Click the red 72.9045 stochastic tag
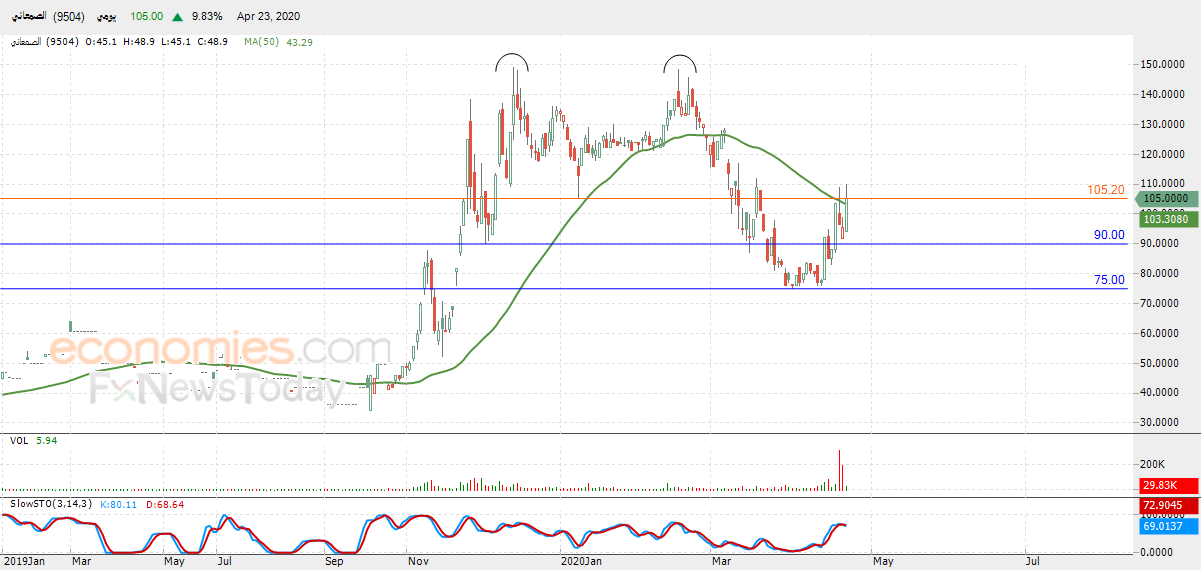Image resolution: width=1201 pixels, height=570 pixels. click(1169, 506)
